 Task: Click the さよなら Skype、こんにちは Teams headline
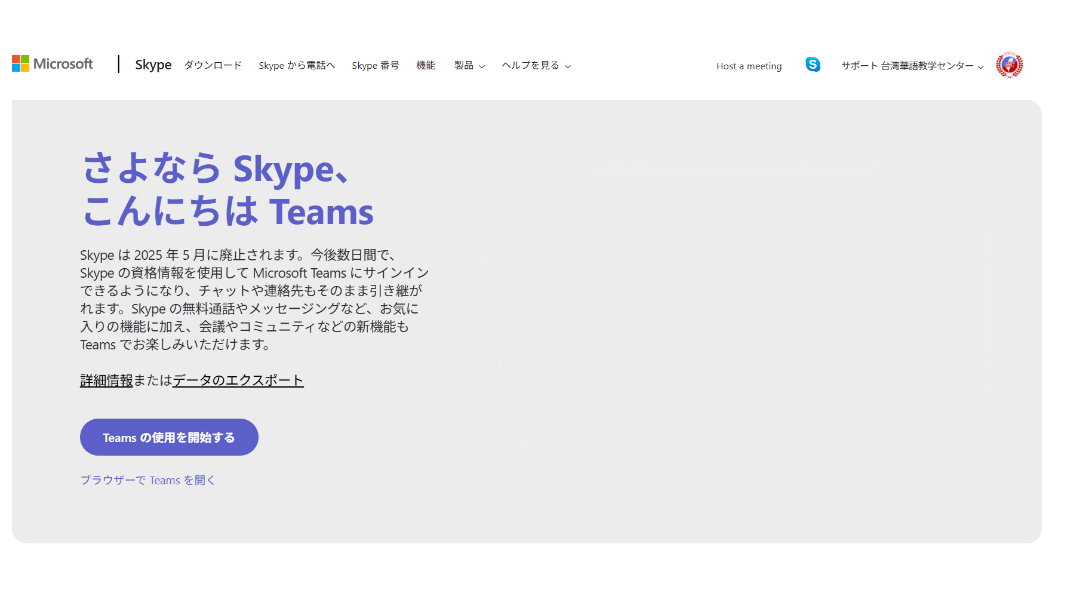[x=227, y=190]
